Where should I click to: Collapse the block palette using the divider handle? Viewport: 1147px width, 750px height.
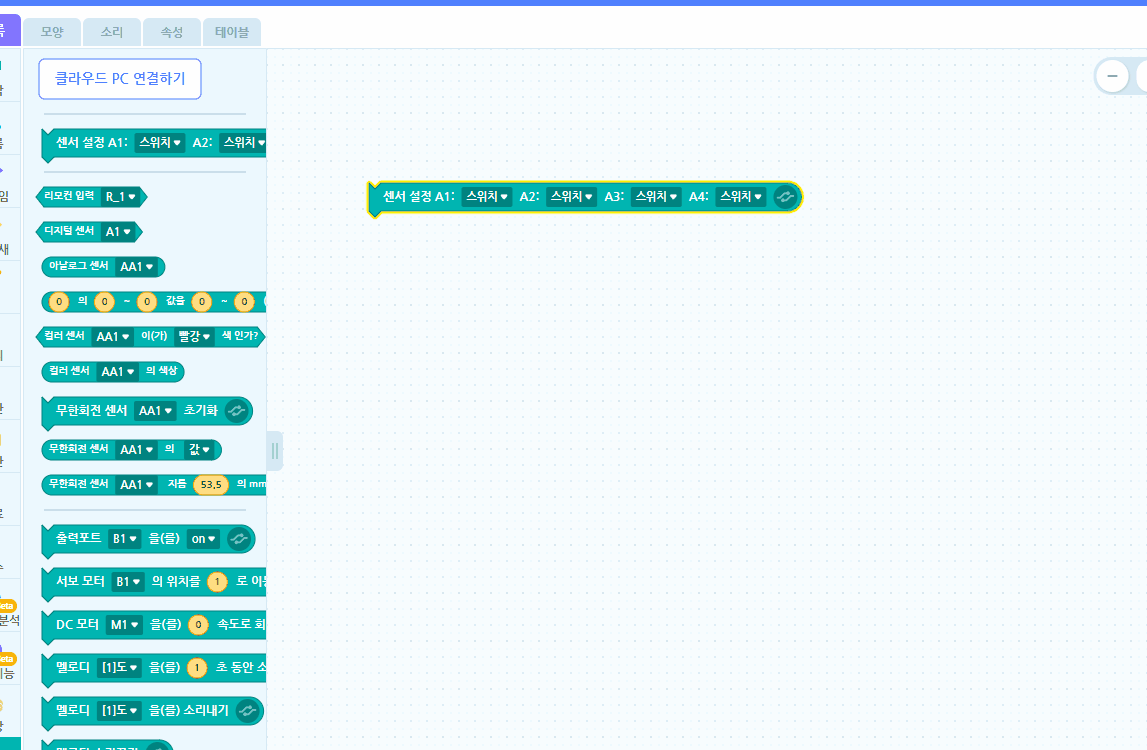coord(275,451)
